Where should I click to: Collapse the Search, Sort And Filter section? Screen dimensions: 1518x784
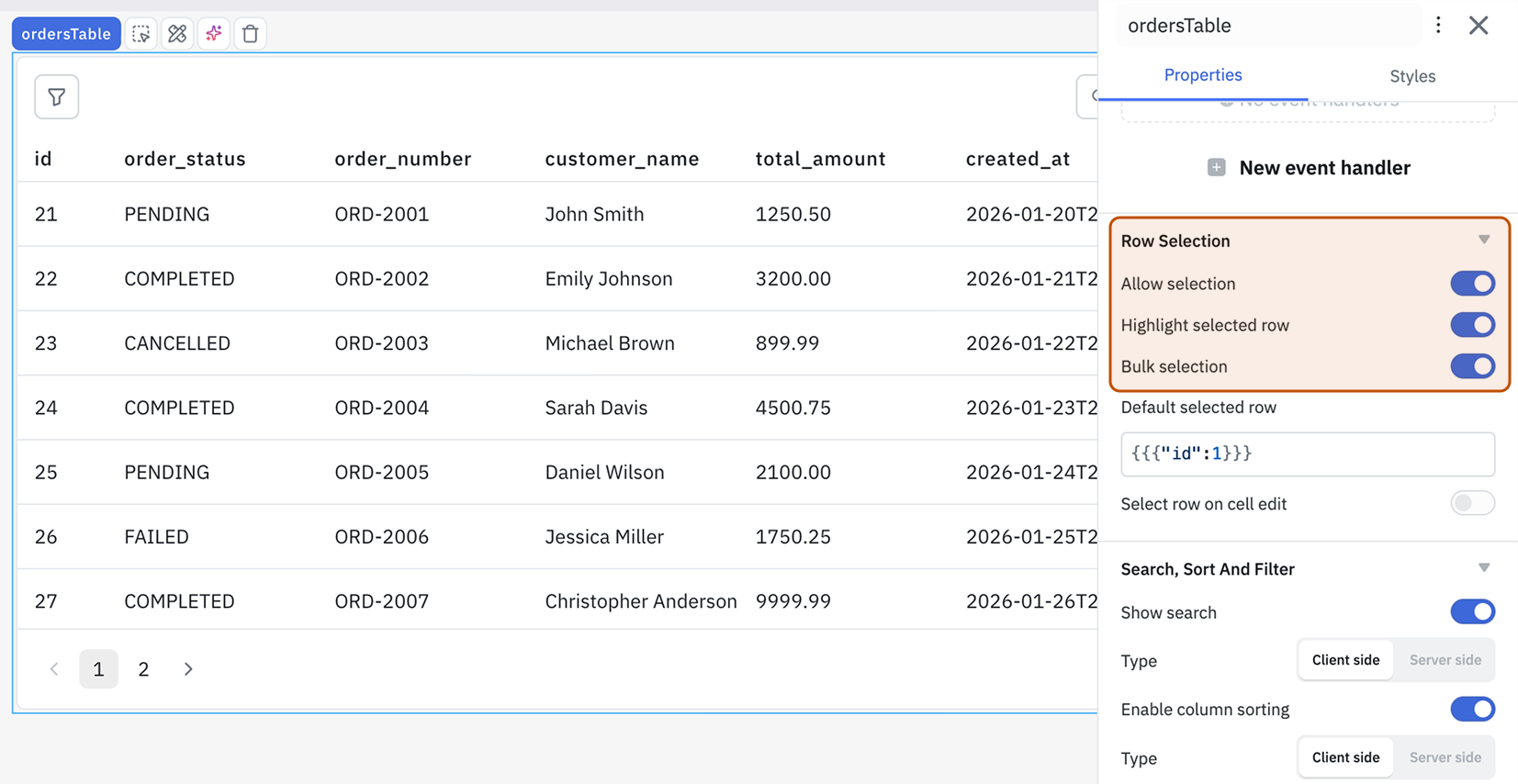[x=1484, y=568]
